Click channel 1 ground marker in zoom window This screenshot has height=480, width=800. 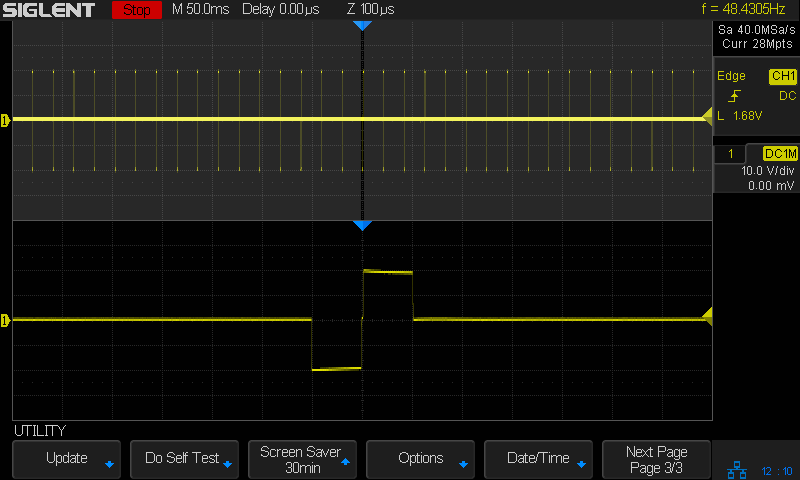pos(5,320)
